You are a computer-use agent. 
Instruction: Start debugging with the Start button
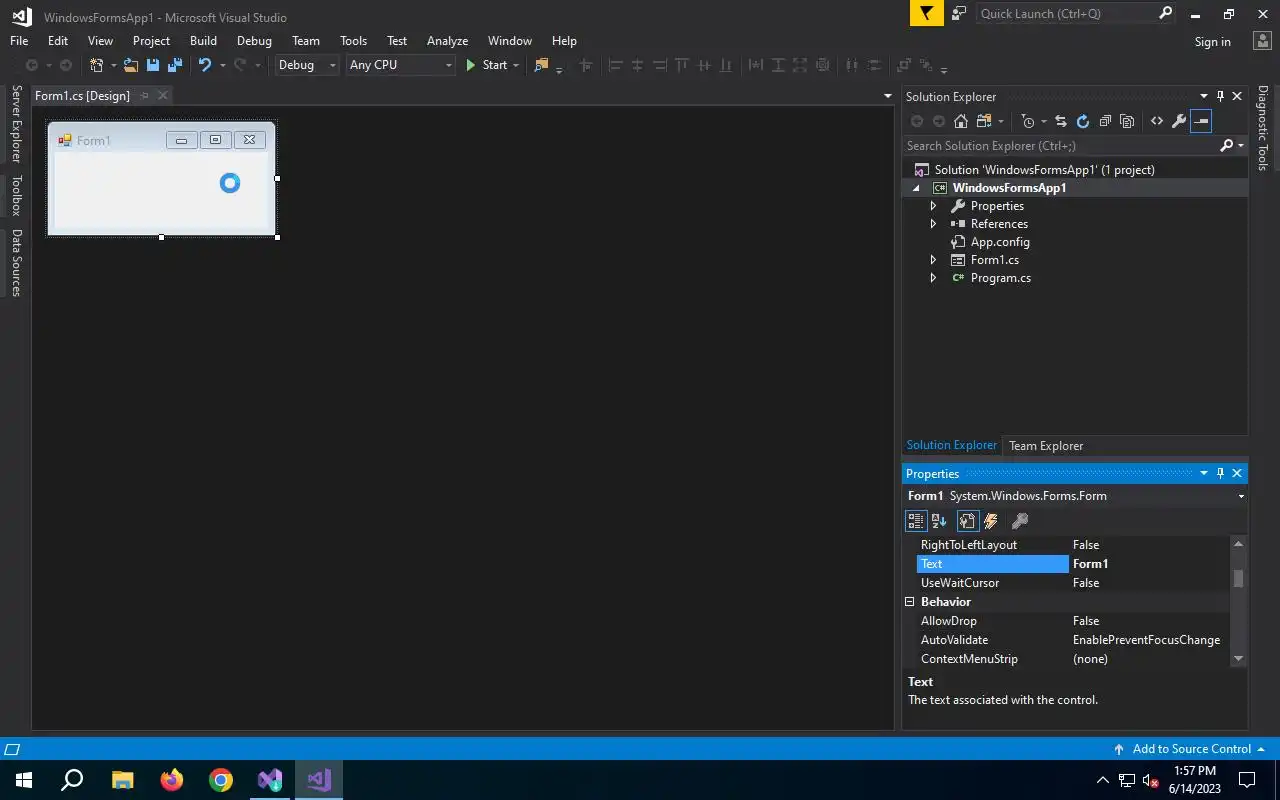pos(487,65)
